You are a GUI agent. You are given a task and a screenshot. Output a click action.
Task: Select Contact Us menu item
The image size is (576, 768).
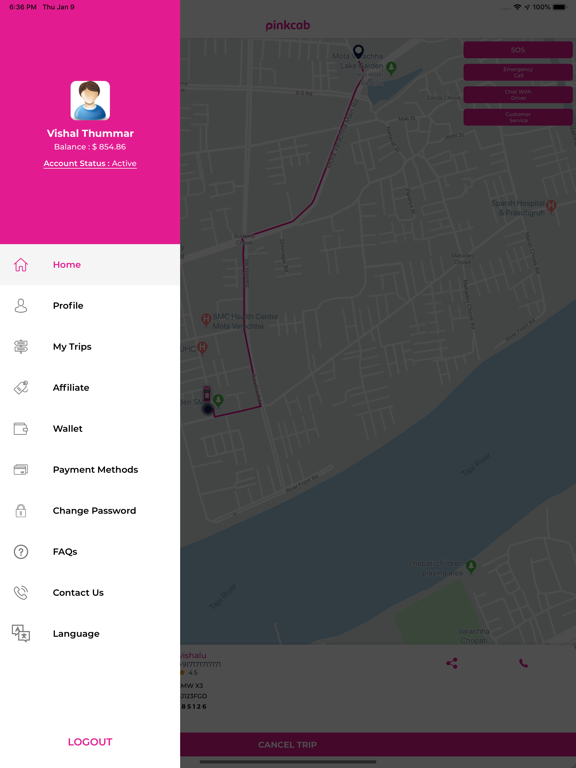pos(90,593)
